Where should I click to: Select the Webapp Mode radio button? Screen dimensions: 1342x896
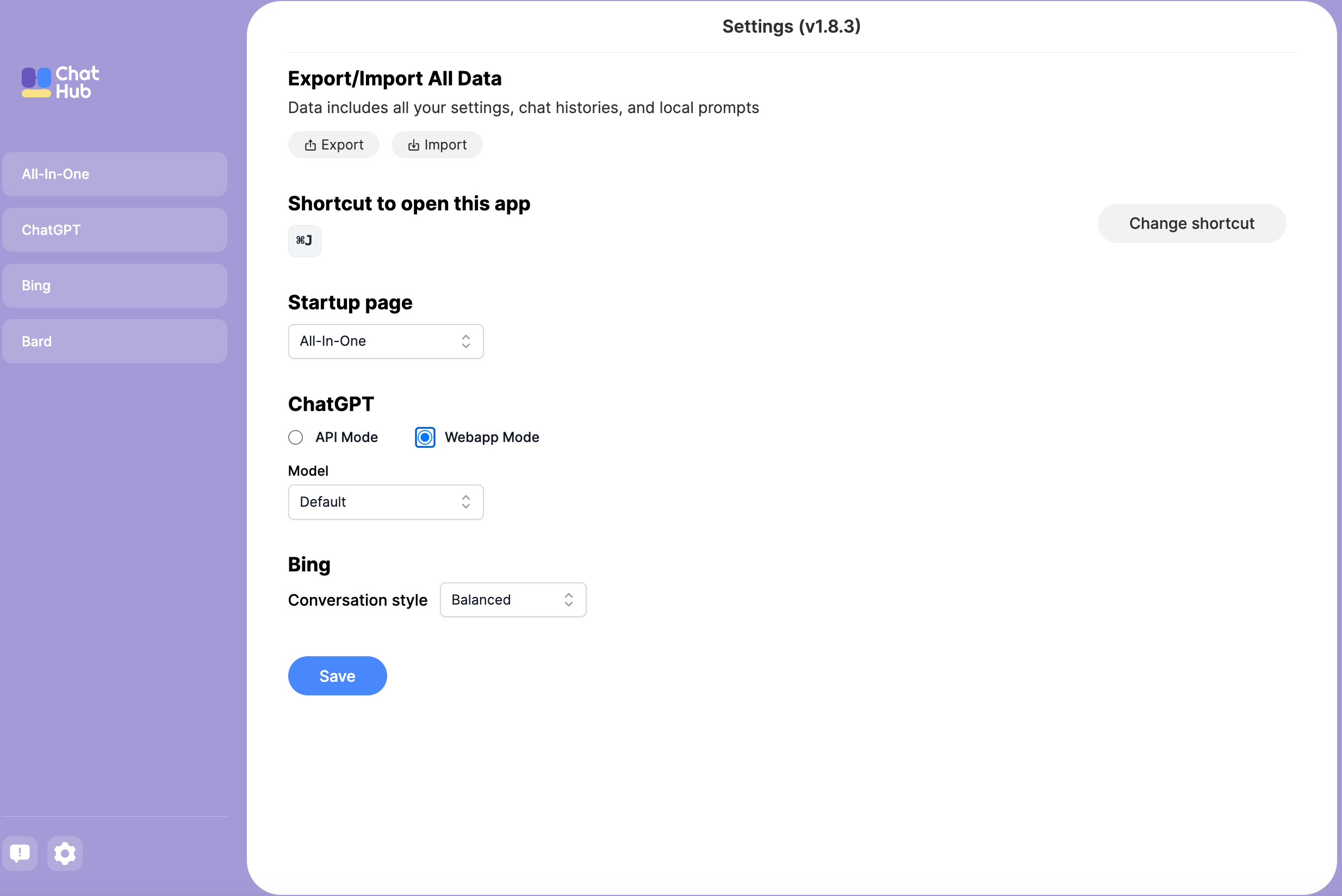pyautogui.click(x=425, y=437)
